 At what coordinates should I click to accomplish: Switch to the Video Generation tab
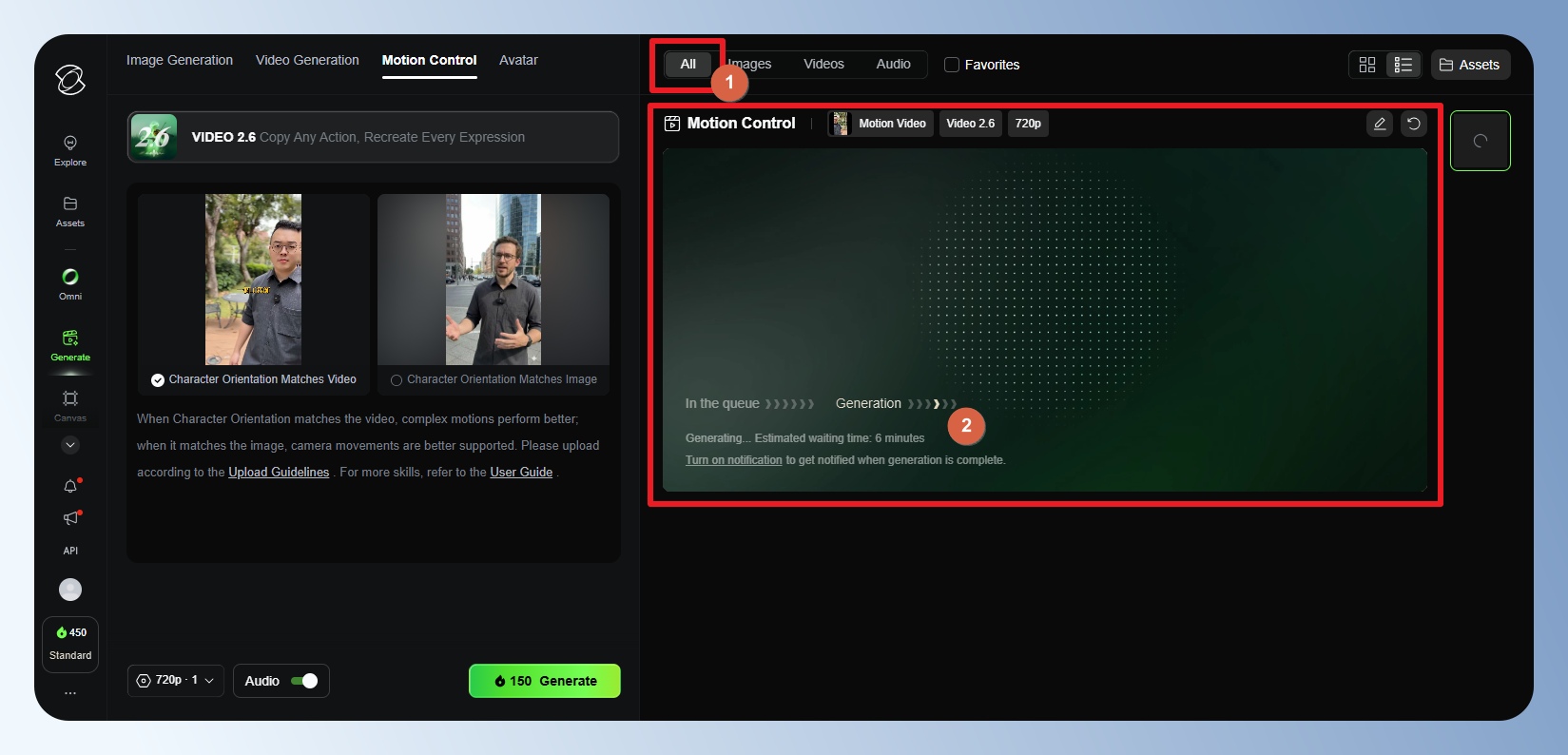307,60
